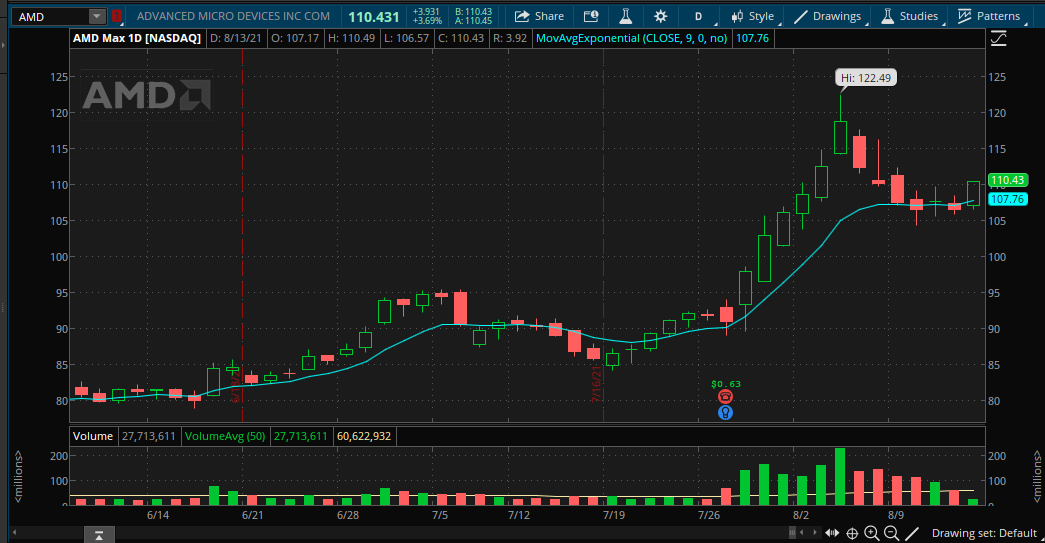Click the Hi: 122.49 price bubble

[866, 78]
